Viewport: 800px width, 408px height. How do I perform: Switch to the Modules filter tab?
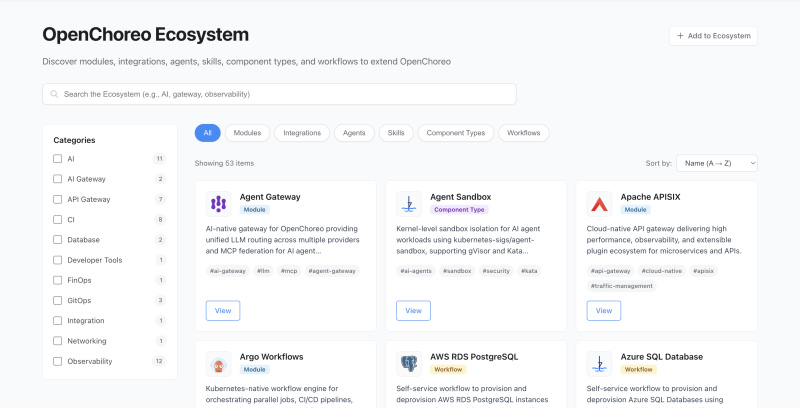pyautogui.click(x=247, y=133)
